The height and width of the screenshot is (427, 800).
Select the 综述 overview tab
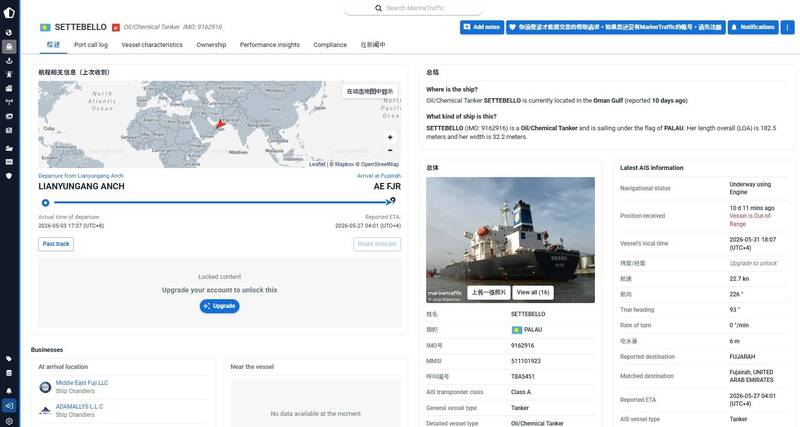point(53,45)
